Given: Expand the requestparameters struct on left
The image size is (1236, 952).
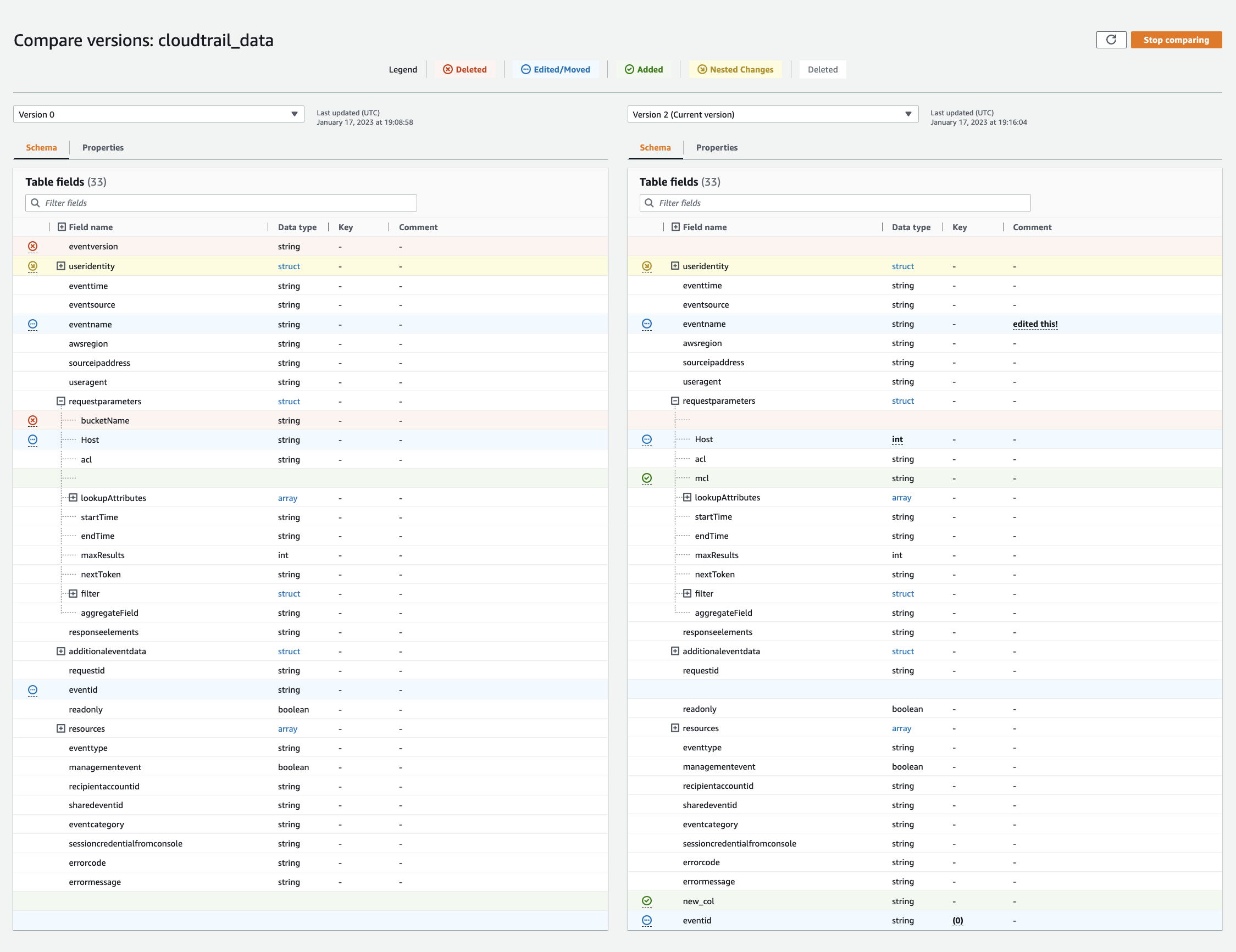Looking at the screenshot, I should point(62,400).
